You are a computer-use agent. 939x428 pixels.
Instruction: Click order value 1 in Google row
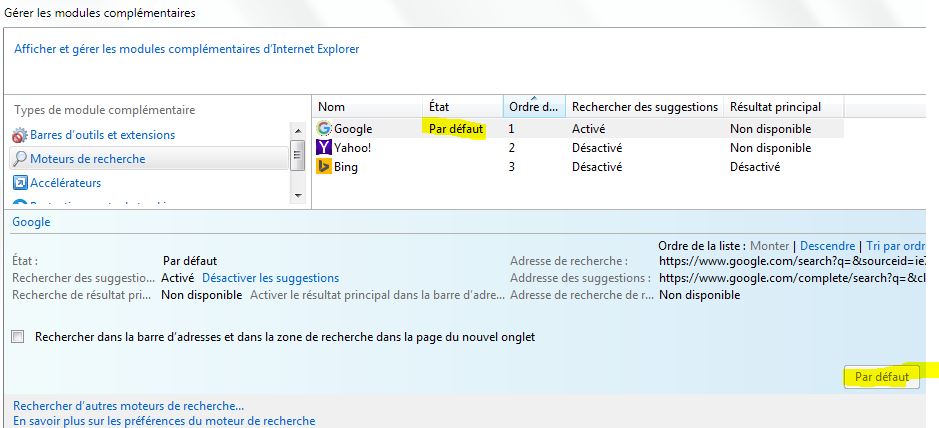511,129
